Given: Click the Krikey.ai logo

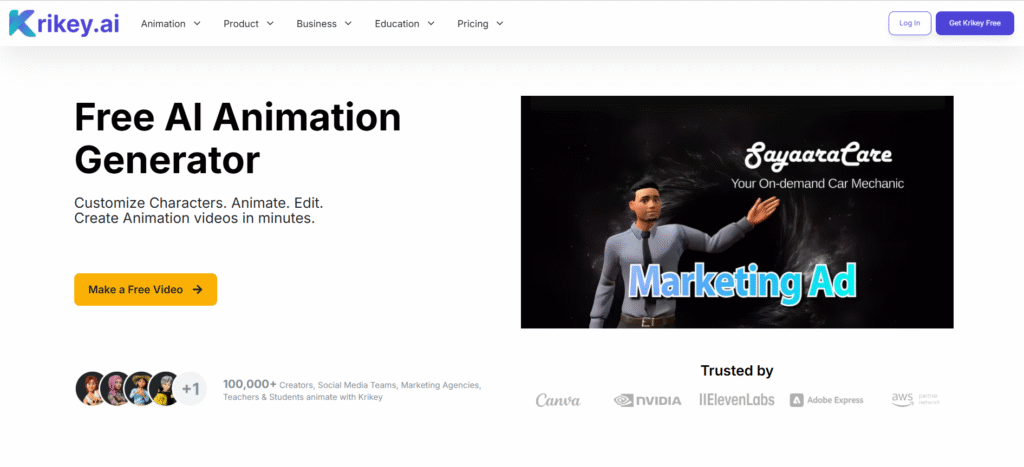Looking at the screenshot, I should [x=64, y=24].
